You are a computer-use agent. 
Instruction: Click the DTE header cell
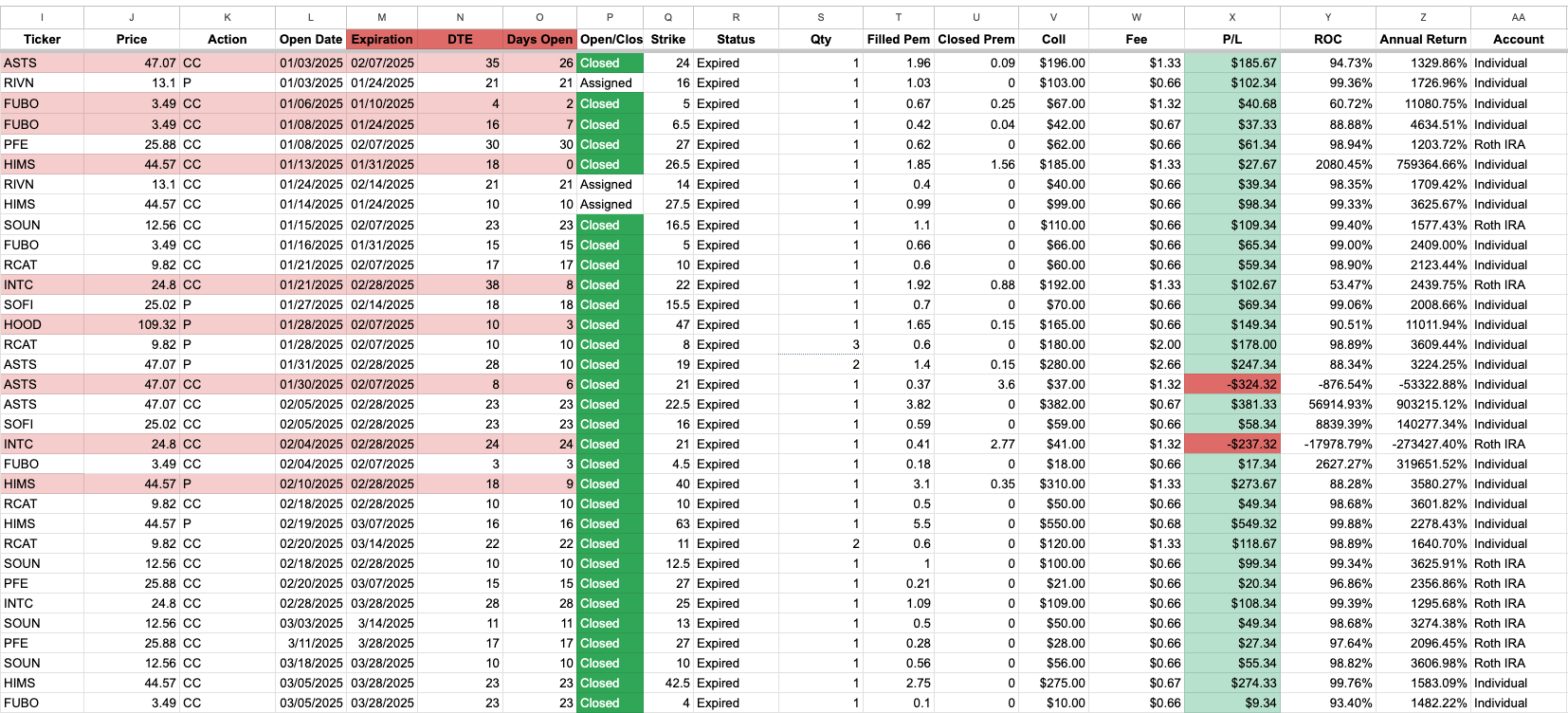point(460,39)
